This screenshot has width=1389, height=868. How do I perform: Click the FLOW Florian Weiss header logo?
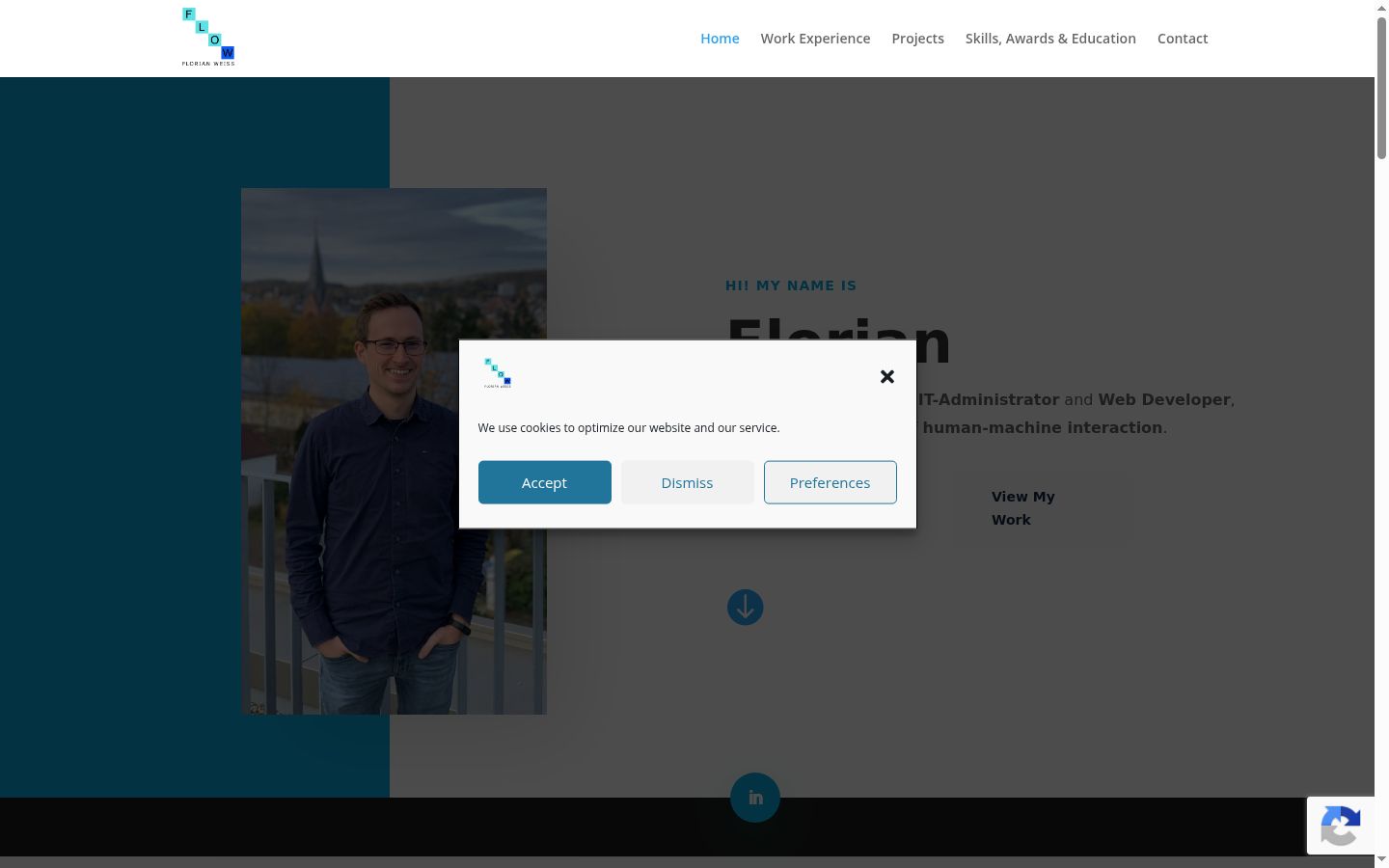(x=208, y=38)
